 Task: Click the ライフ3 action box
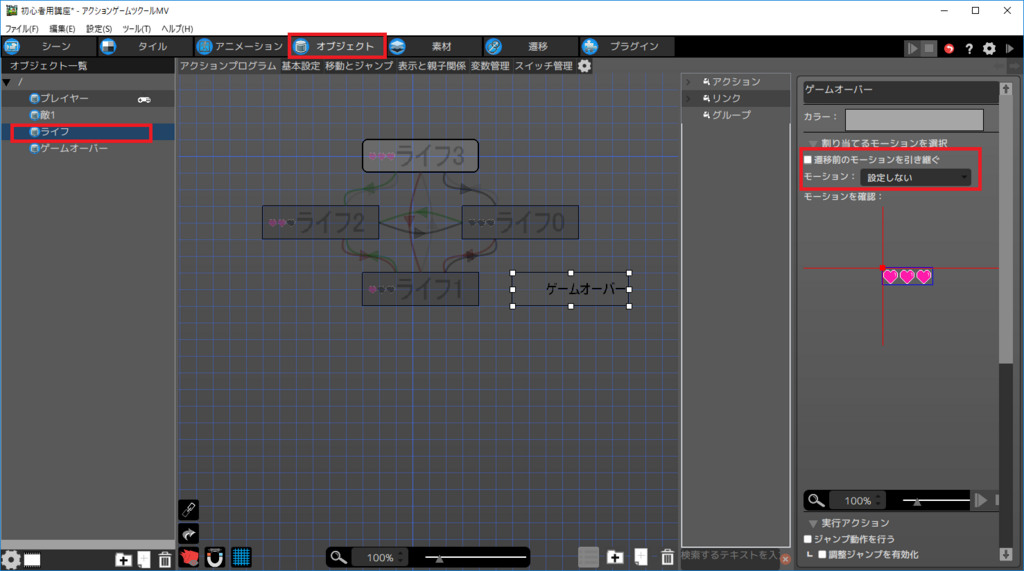coord(420,156)
